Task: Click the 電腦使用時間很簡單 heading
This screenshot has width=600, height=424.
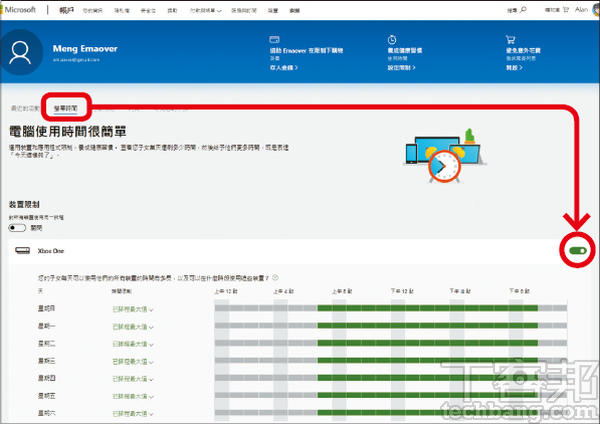Action: pos(68,132)
